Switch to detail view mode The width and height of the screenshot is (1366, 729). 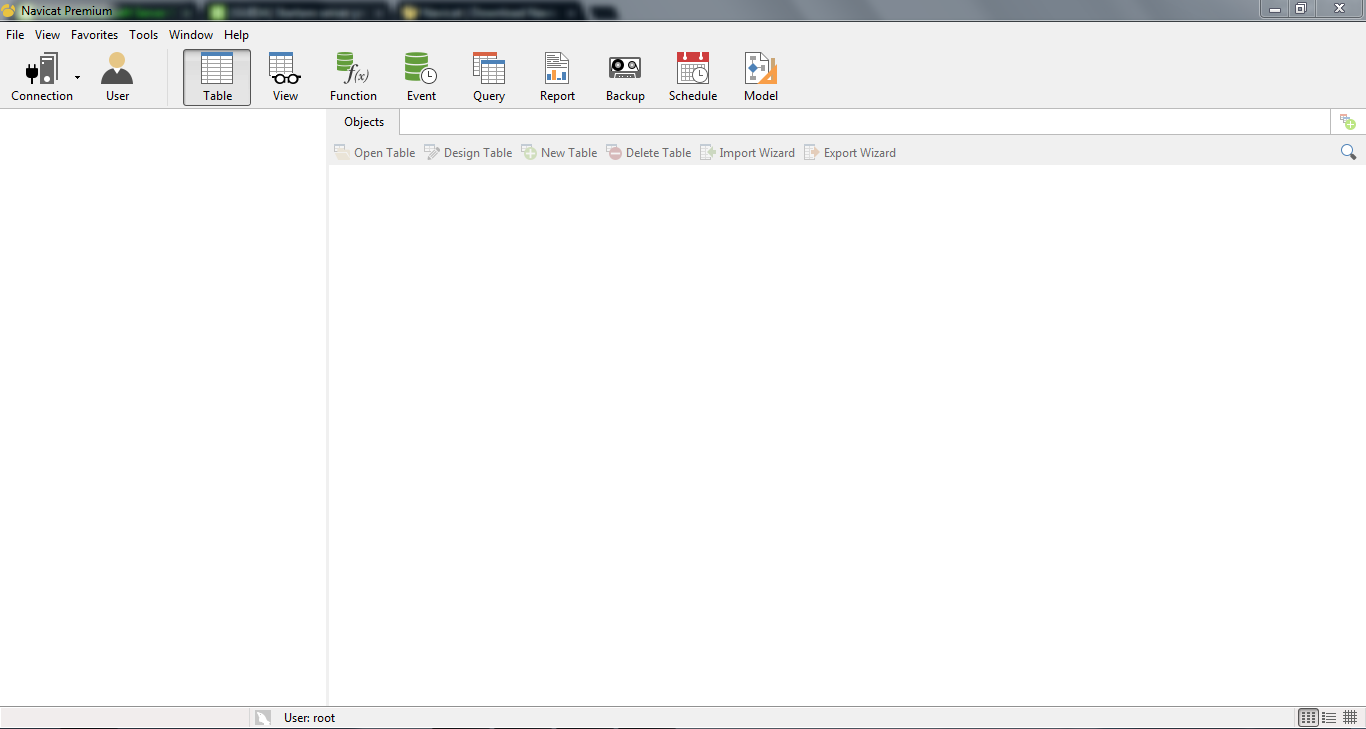click(1350, 718)
